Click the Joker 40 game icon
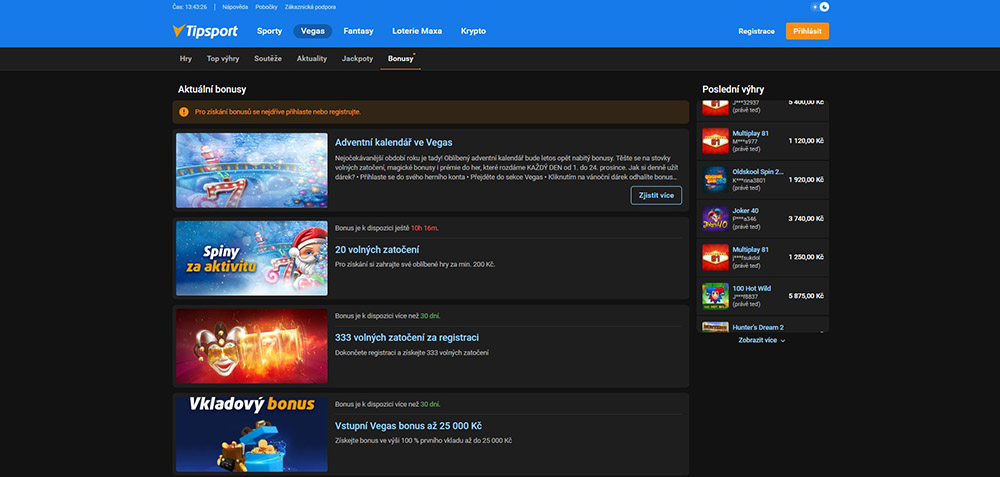Image resolution: width=1000 pixels, height=477 pixels. [715, 219]
